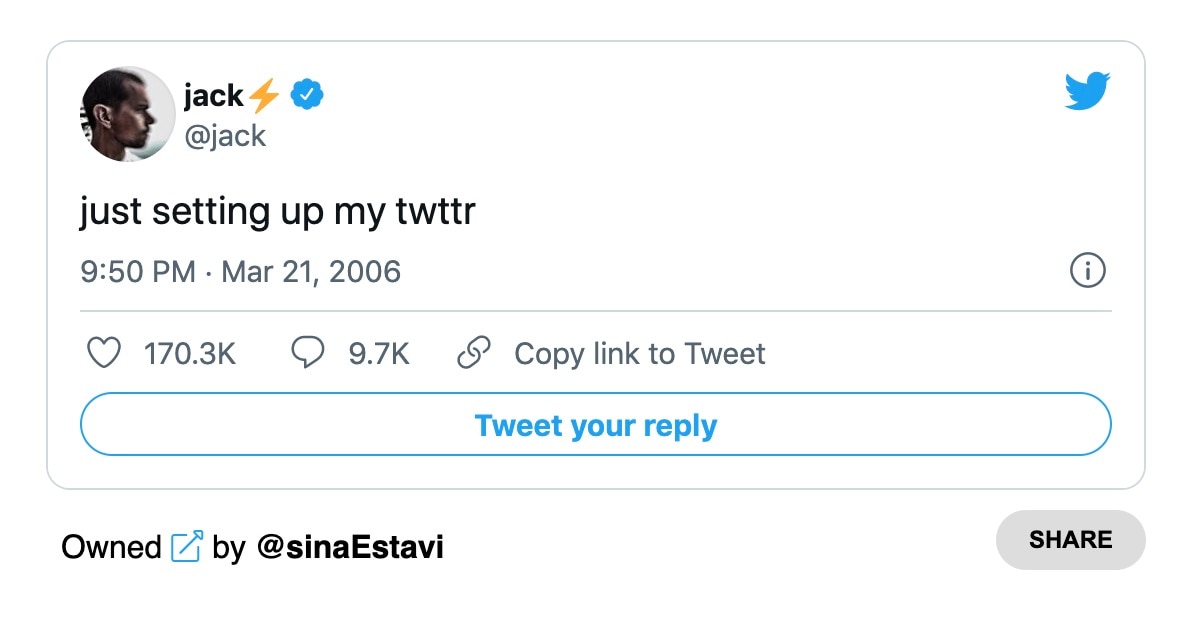
Task: Open the 9:50 PM Mar 21, 2006 timestamp
Action: click(240, 271)
